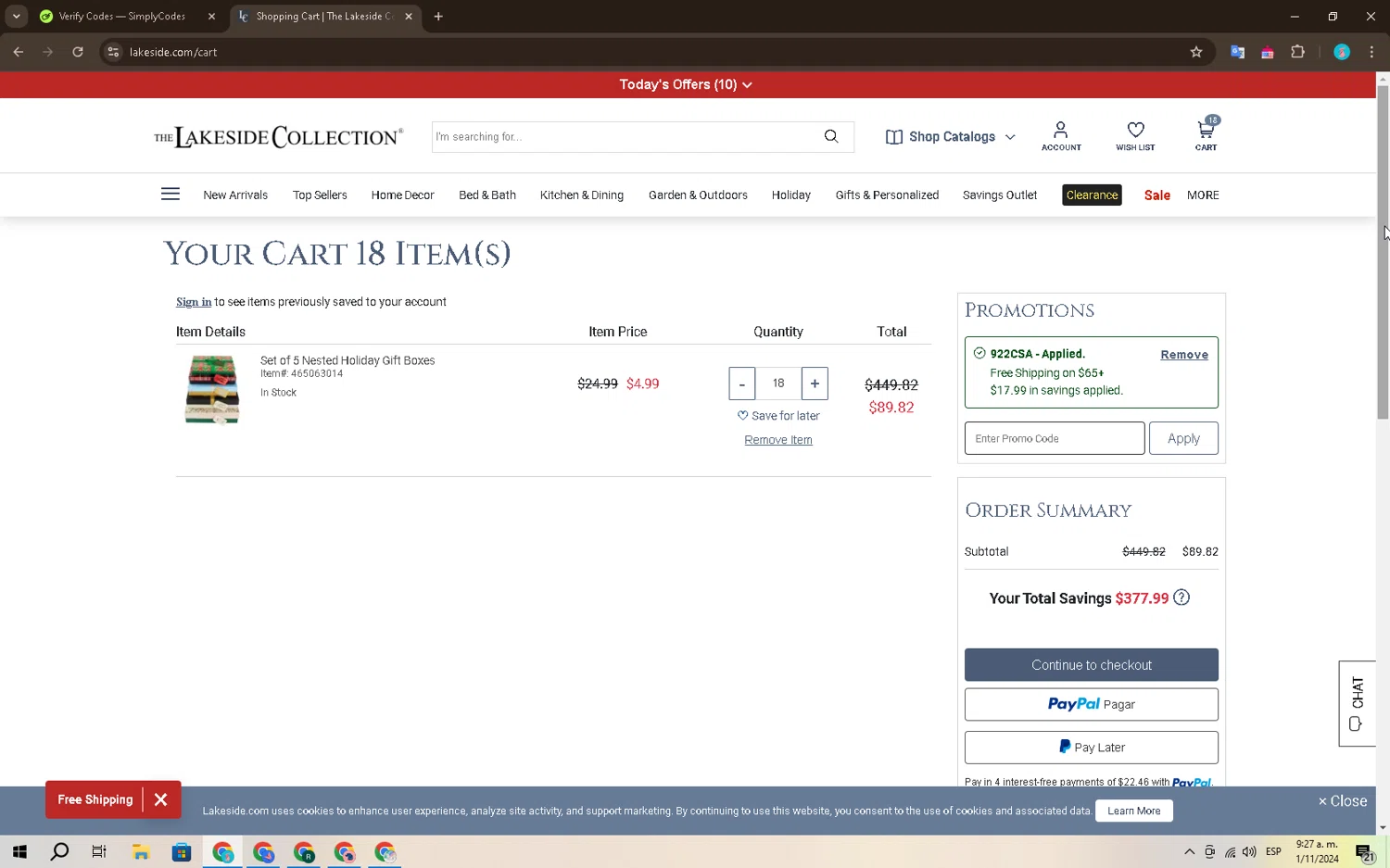Screen dimensions: 1390x868
Task: Dismiss the Free Shipping popup X
Action: point(161,799)
